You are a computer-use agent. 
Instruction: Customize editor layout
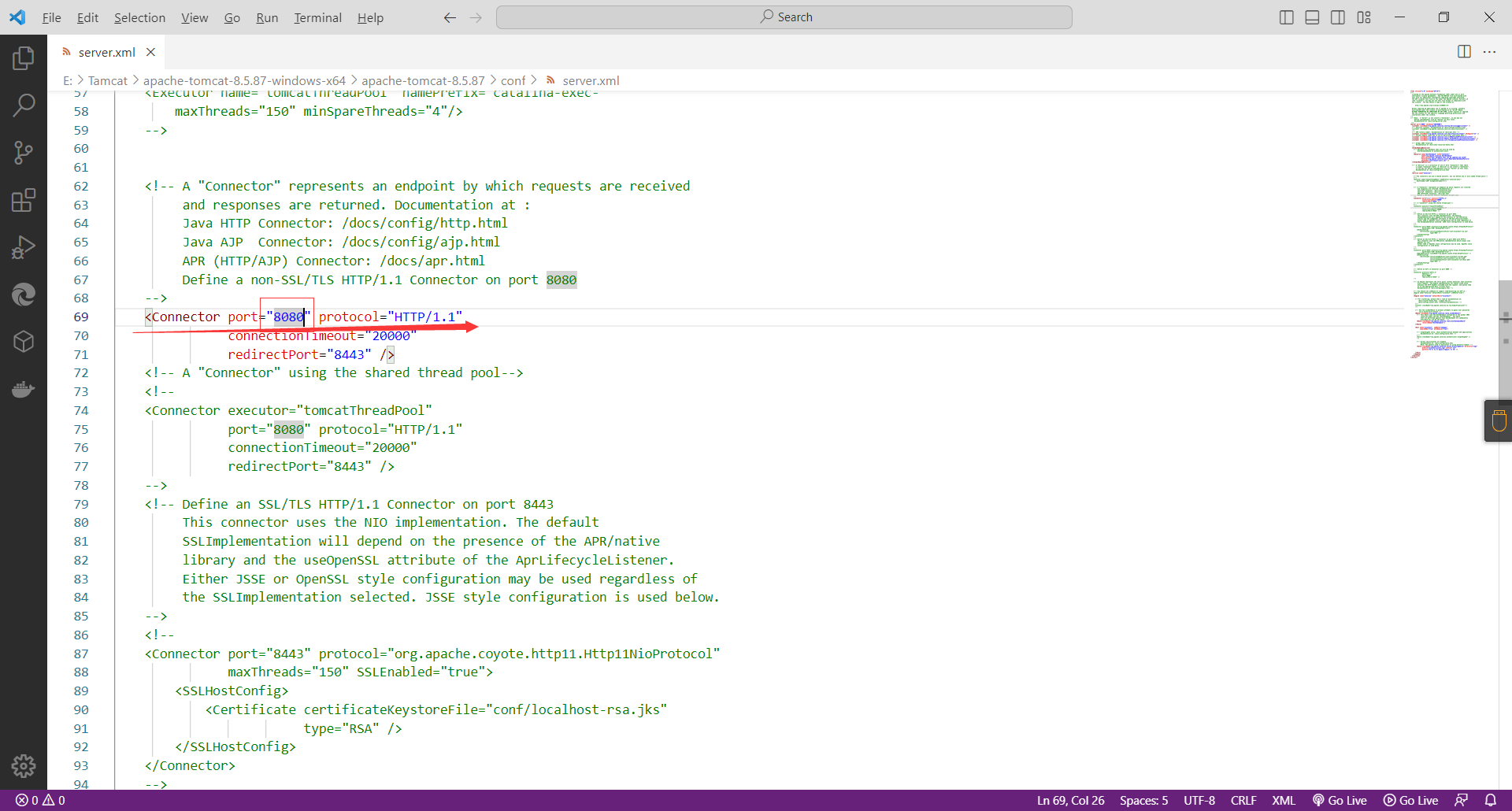1364,17
